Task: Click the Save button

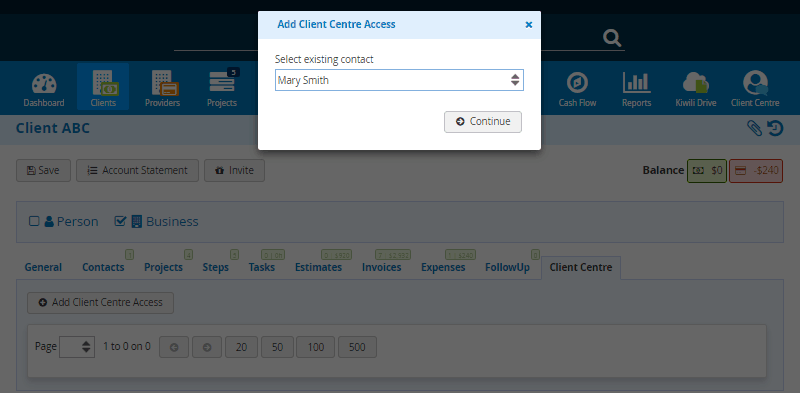Action: click(43, 170)
